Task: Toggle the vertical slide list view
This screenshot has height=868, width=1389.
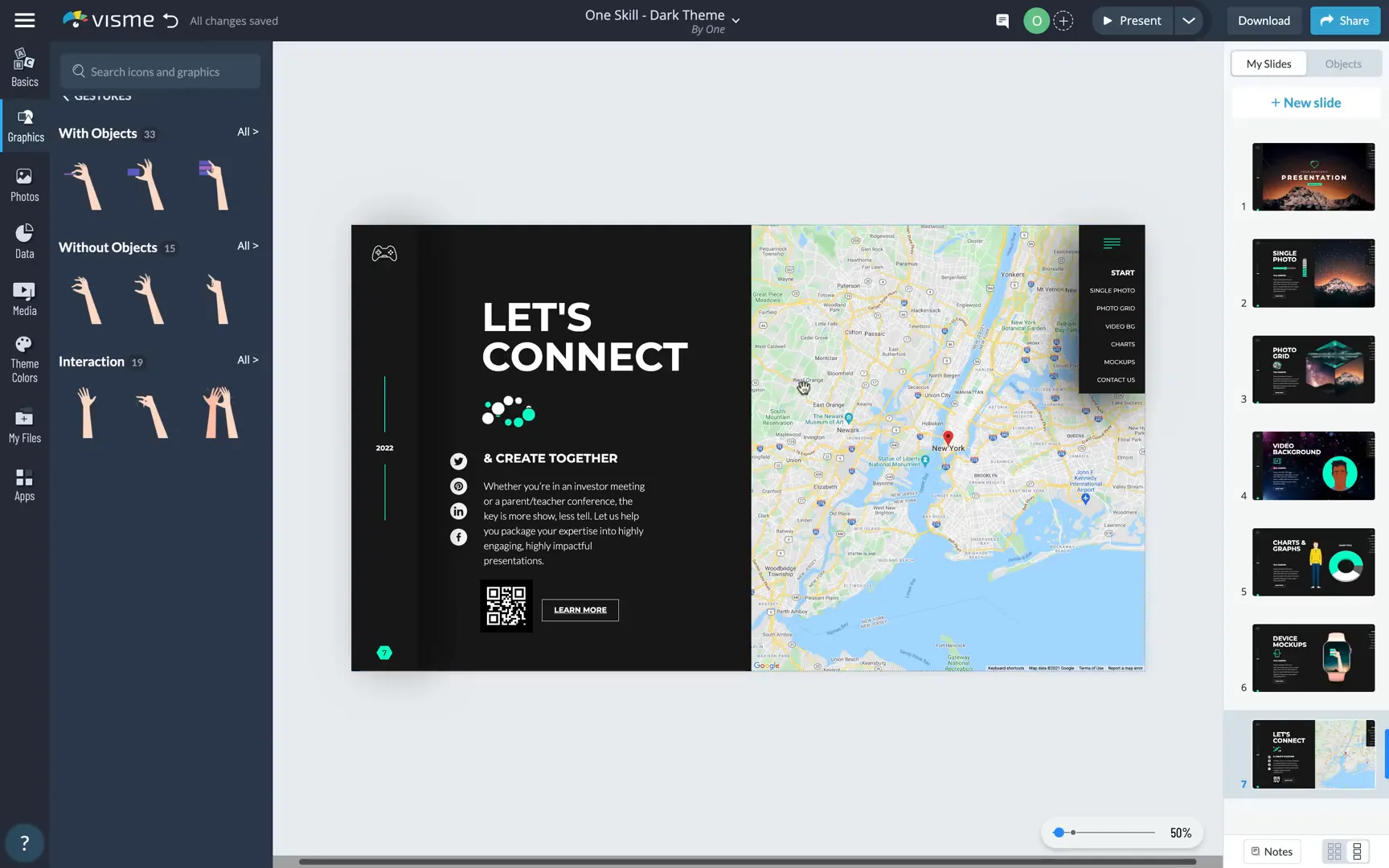Action: click(x=1359, y=850)
